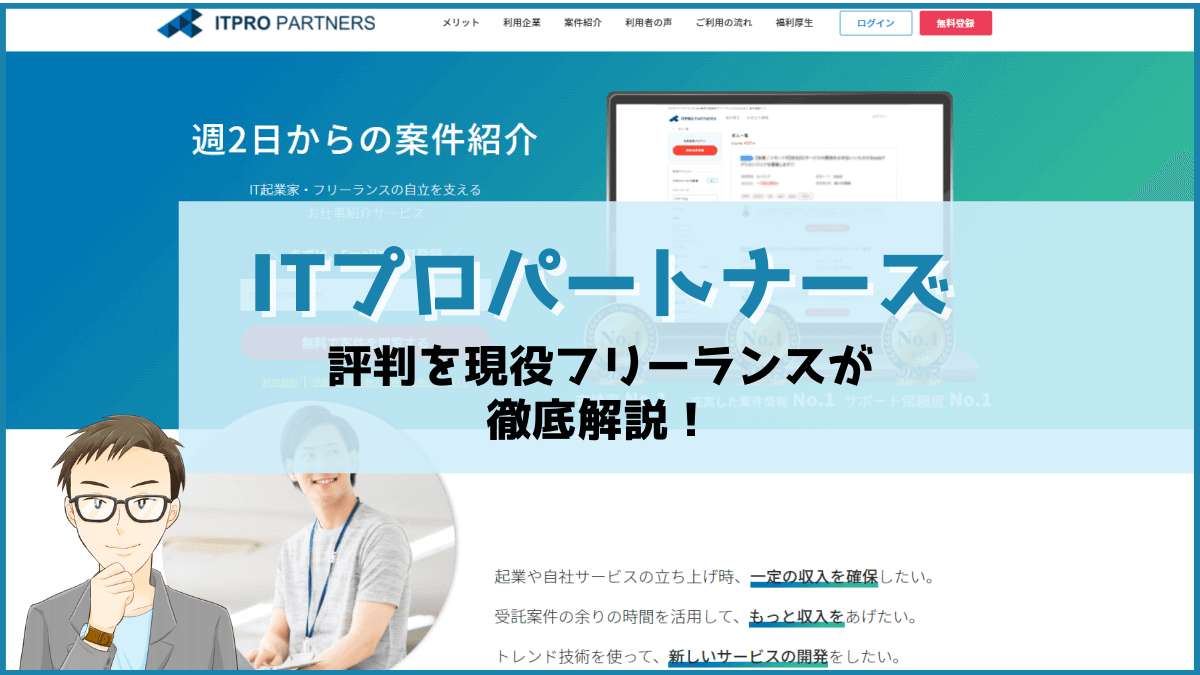Choose ご利用の流れ from the header
Image resolution: width=1200 pixels, height=675 pixels.
tap(723, 23)
